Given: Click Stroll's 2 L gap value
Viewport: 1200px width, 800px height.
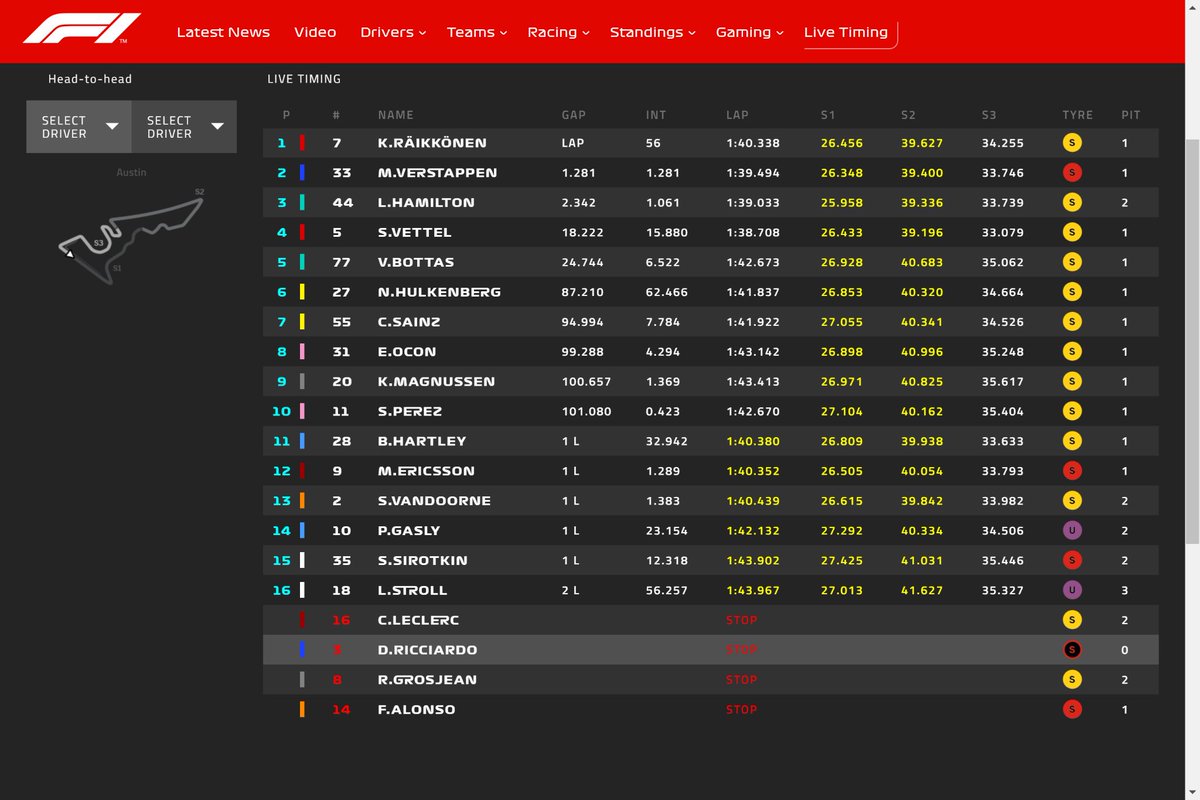Looking at the screenshot, I should pos(570,591).
